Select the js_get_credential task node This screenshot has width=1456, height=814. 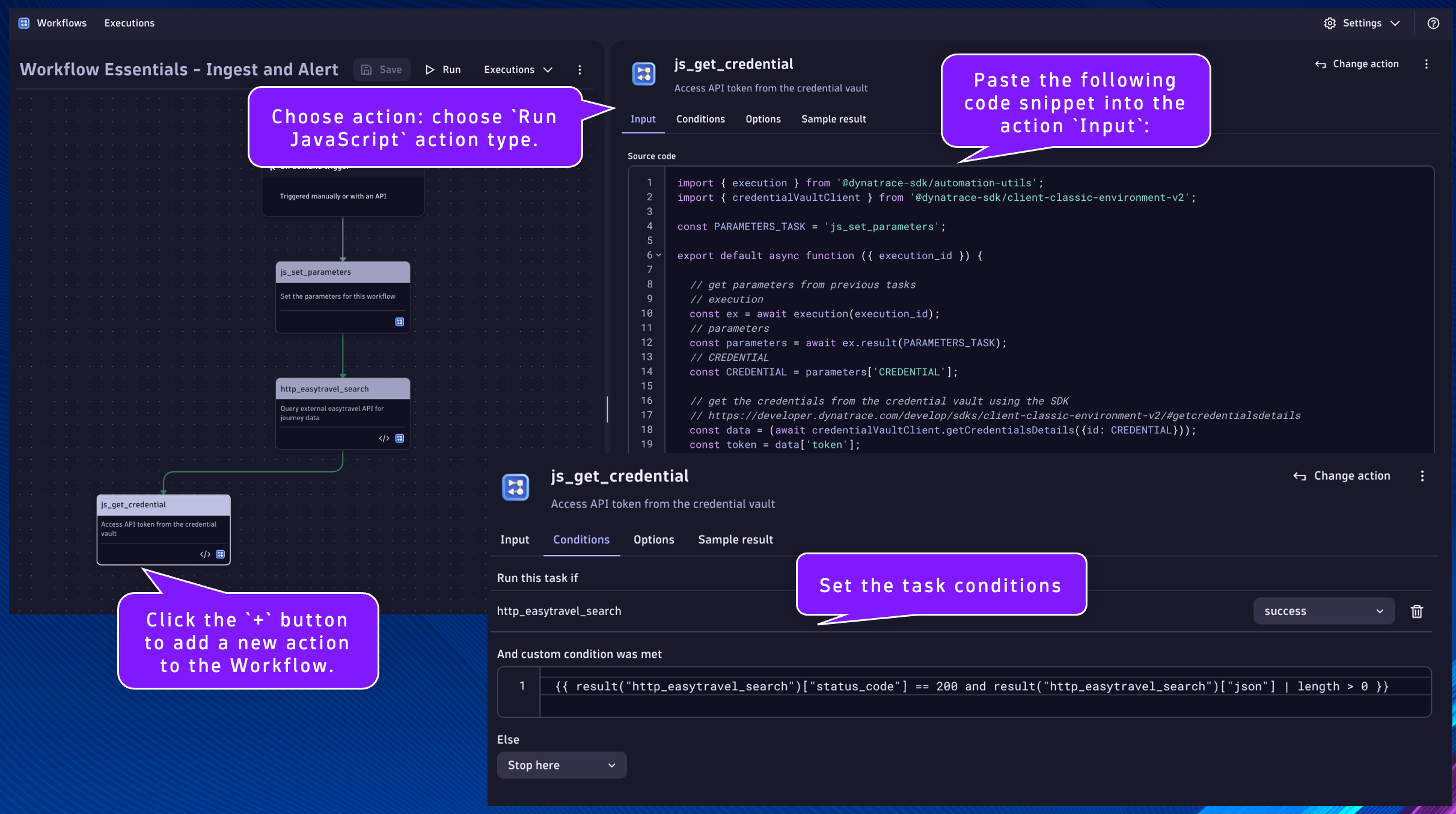(164, 529)
